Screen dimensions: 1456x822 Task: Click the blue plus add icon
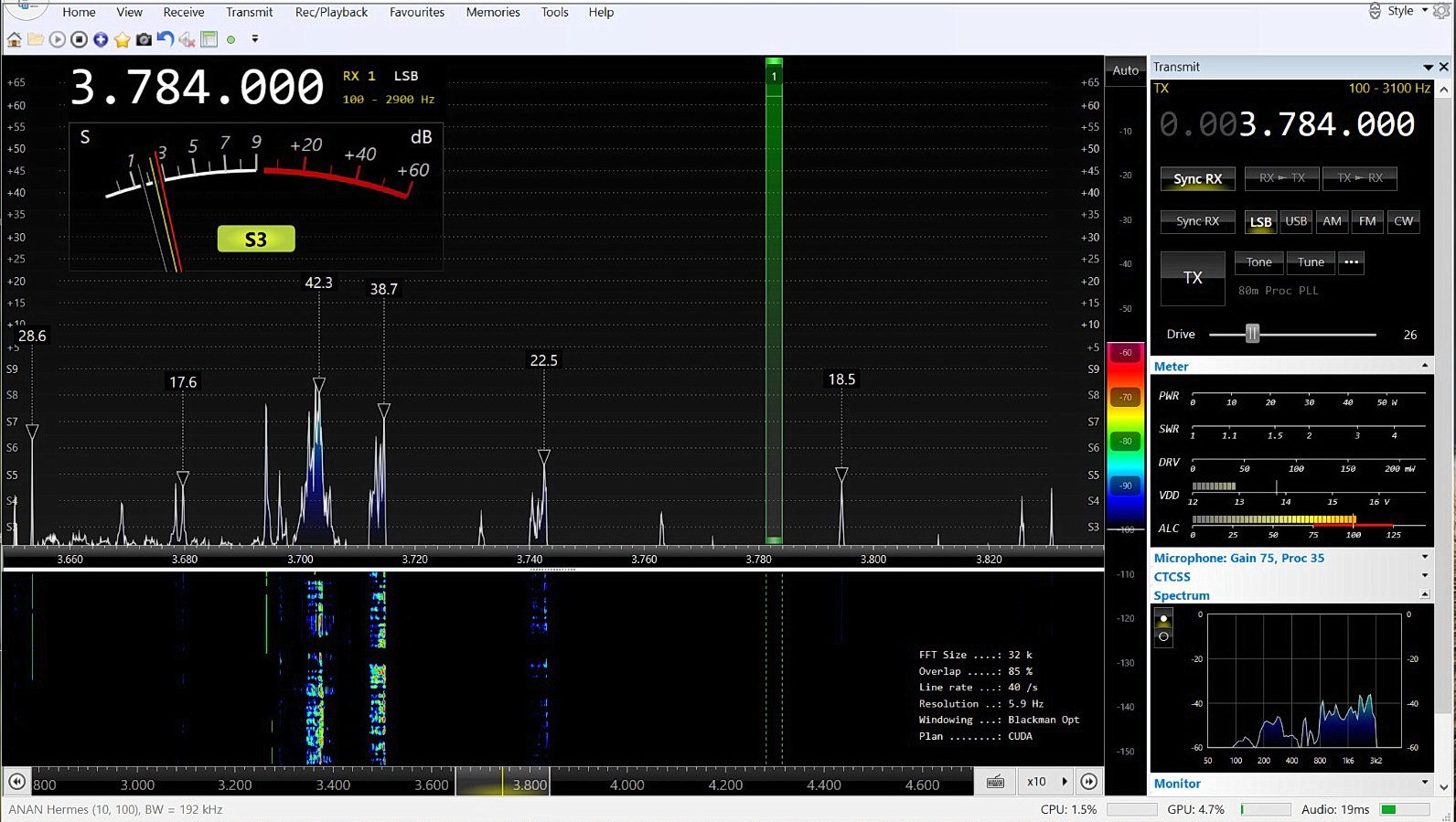(101, 39)
